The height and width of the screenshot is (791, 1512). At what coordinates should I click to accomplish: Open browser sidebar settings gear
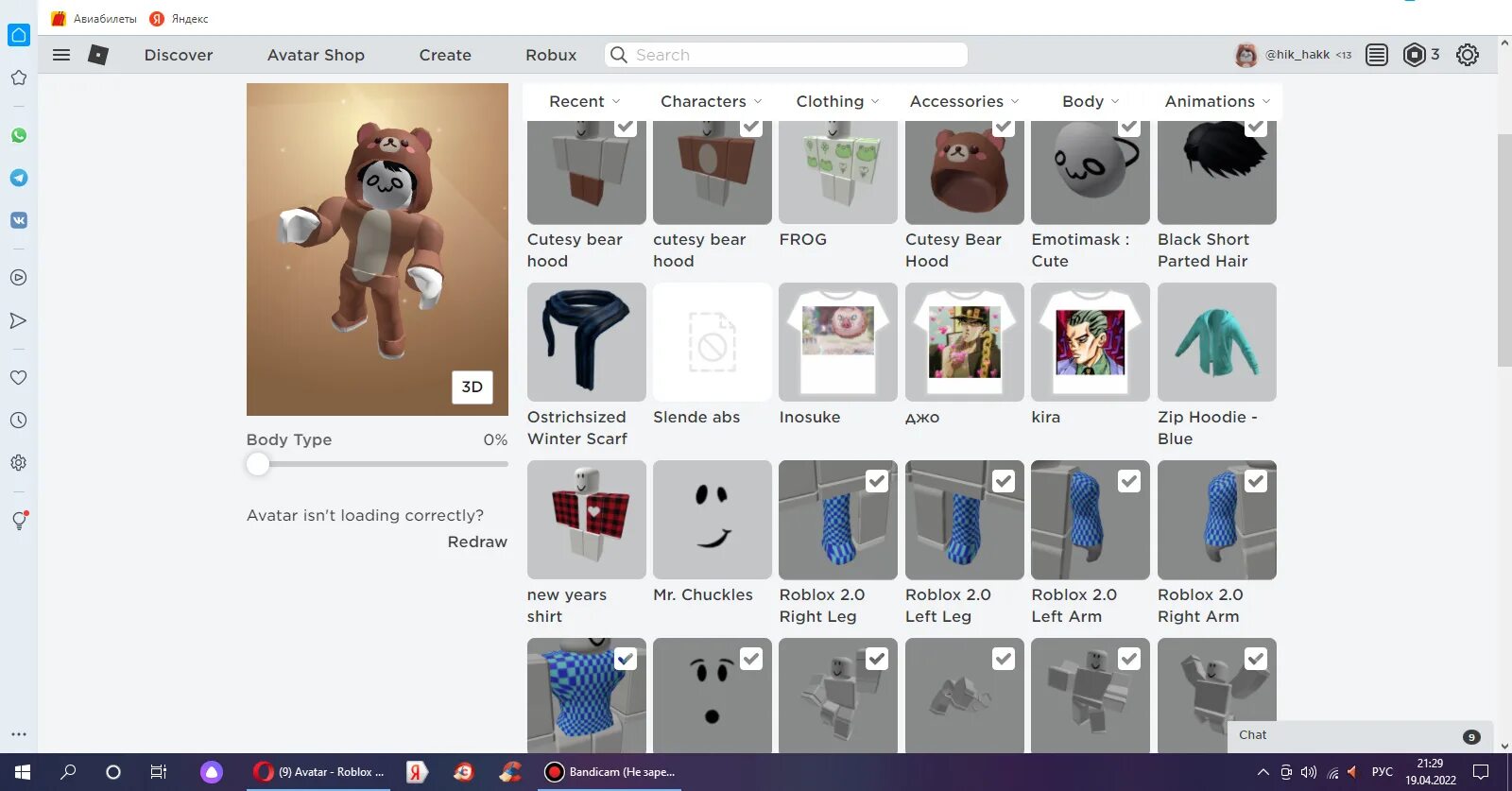point(18,463)
